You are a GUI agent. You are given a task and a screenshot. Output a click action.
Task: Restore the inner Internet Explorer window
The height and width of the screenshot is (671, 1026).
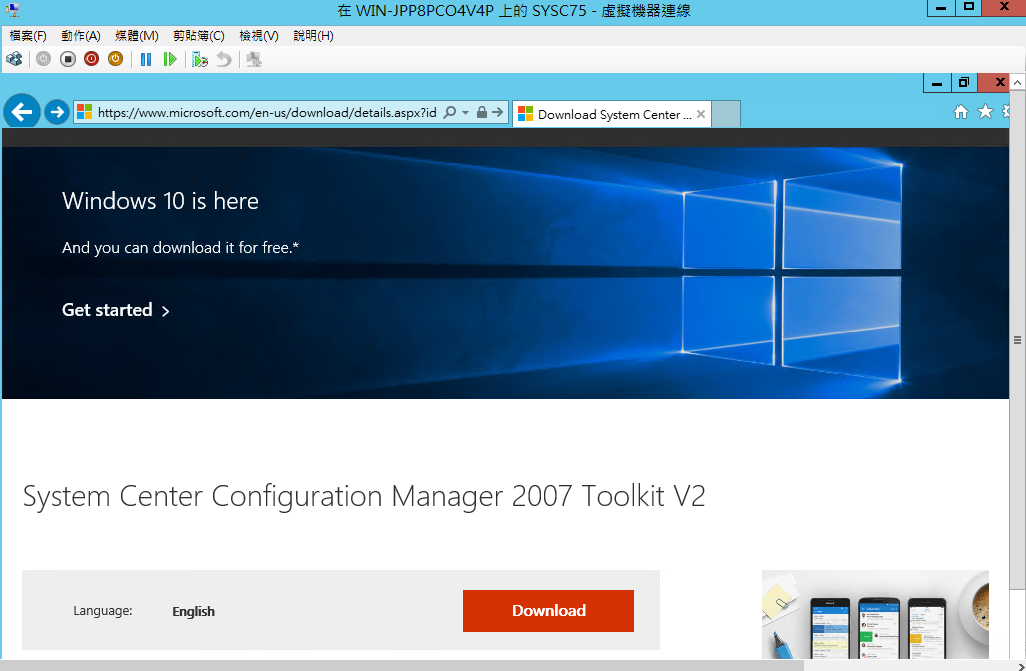pos(964,83)
